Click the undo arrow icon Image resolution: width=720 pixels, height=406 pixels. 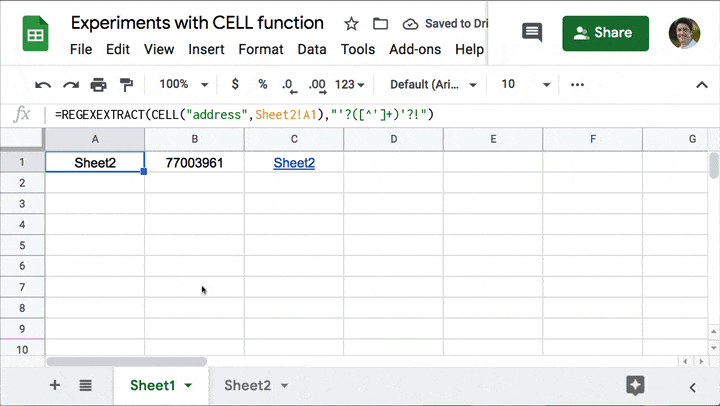[43, 85]
